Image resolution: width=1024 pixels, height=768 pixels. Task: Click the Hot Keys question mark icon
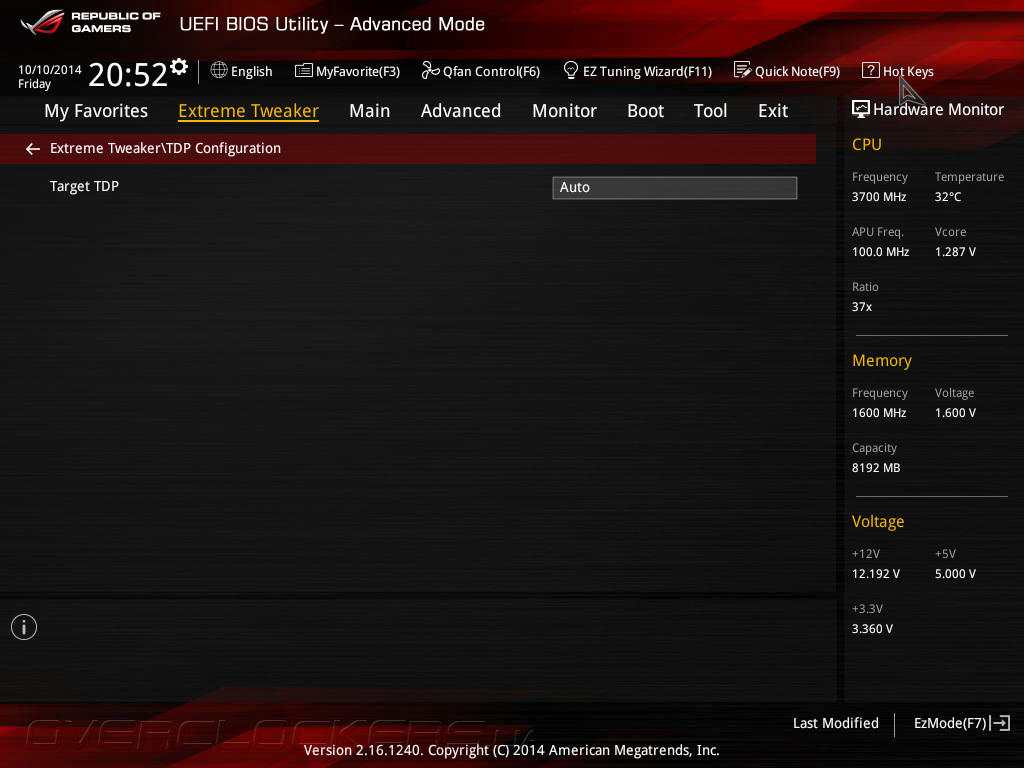click(871, 70)
